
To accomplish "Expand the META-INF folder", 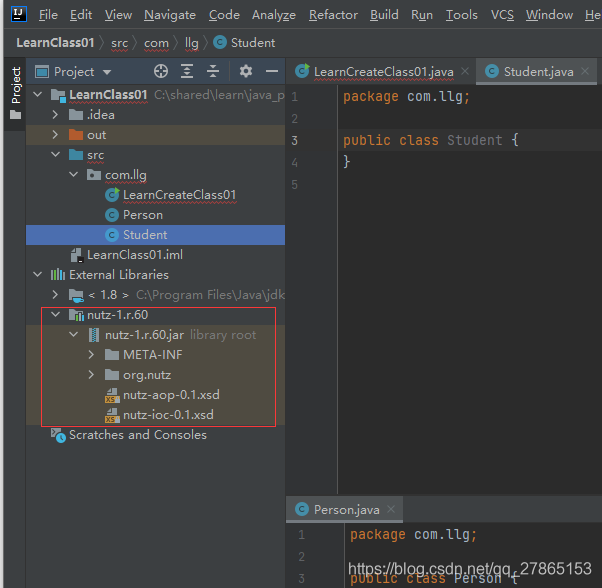I will 91,355.
